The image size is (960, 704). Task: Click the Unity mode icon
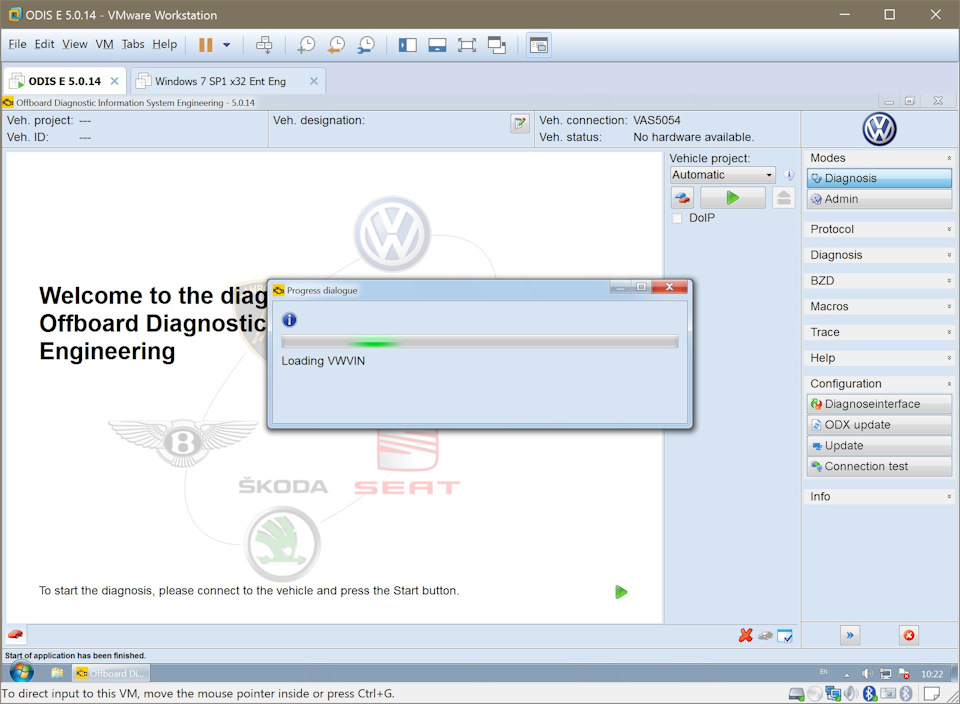pos(497,45)
